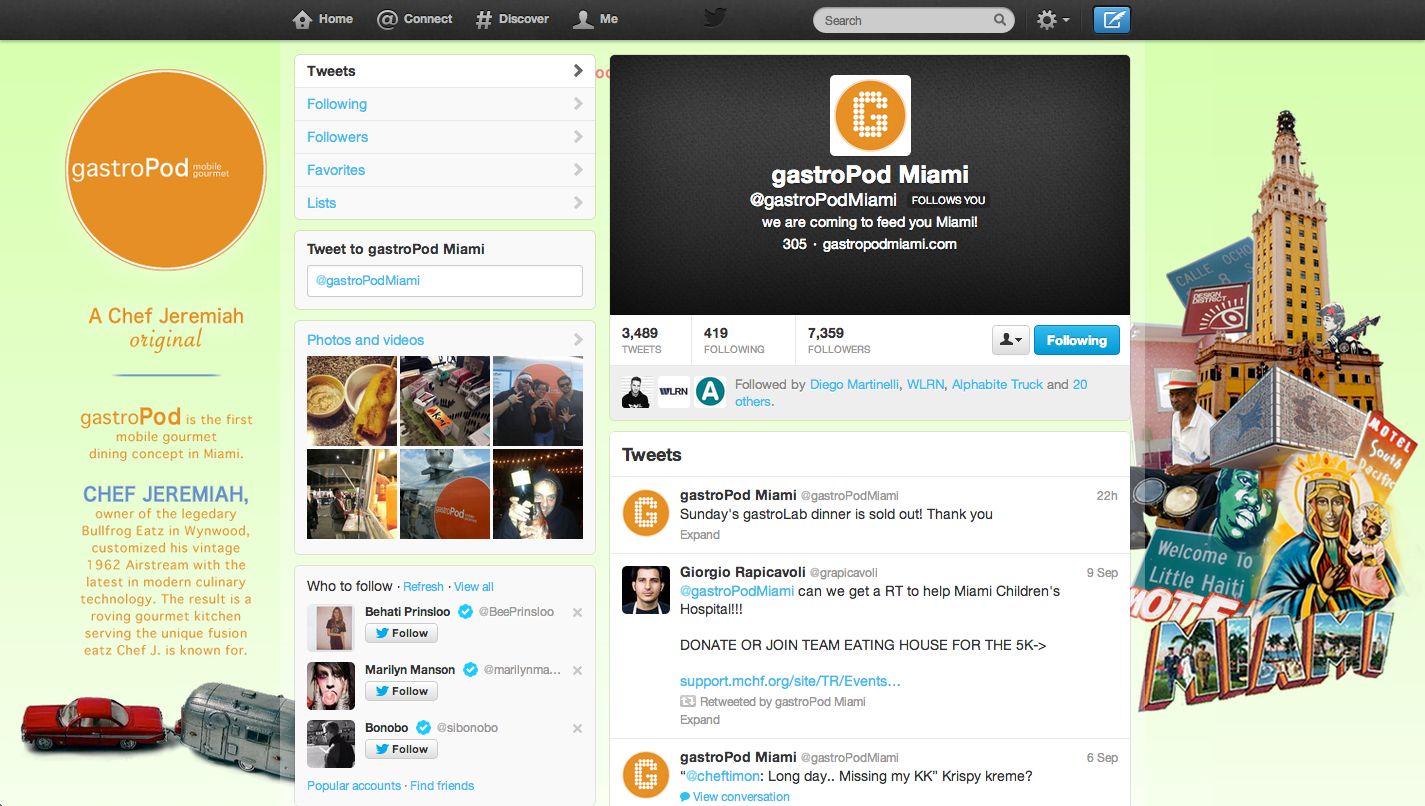This screenshot has width=1425, height=806.
Task: Open gastroPod avatar on 6 Sep tweet
Action: pos(646,774)
